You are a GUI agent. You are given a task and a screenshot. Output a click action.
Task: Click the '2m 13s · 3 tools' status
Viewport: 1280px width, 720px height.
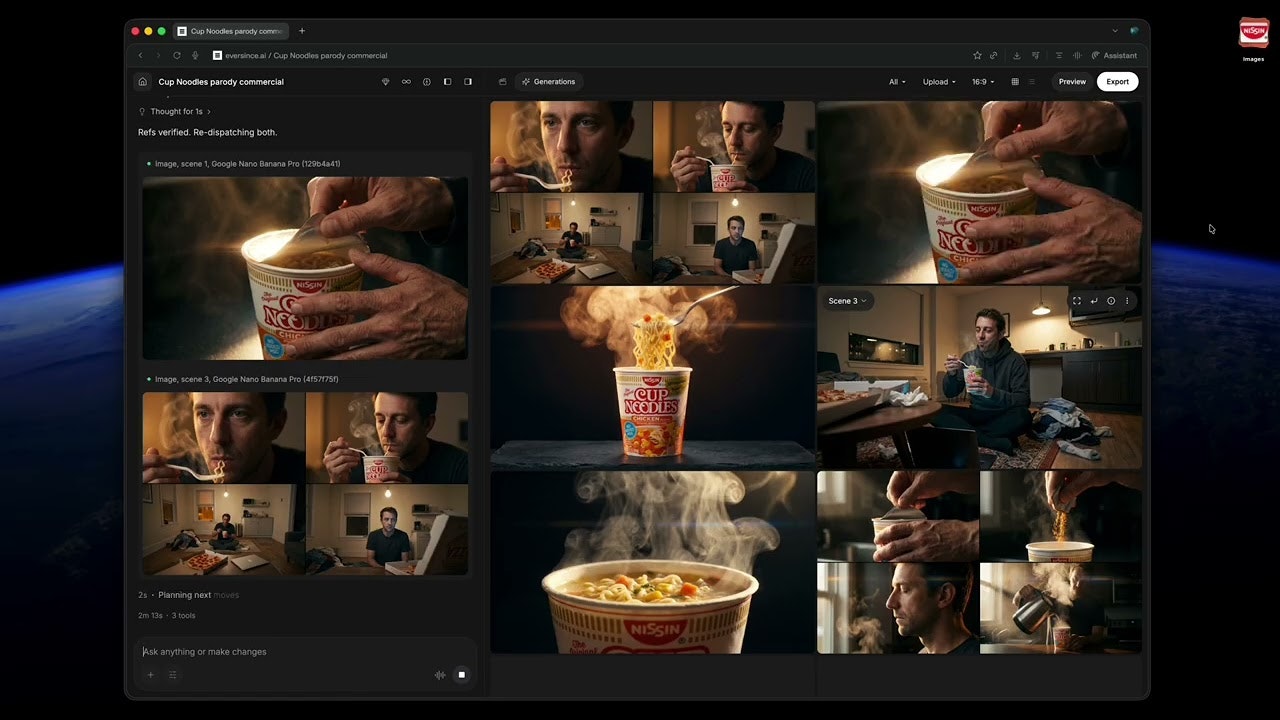tap(166, 616)
